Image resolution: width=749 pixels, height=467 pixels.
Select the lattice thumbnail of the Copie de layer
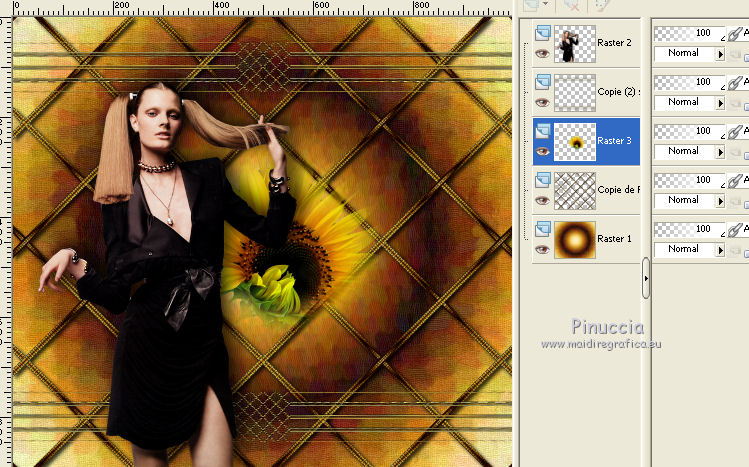pos(575,191)
